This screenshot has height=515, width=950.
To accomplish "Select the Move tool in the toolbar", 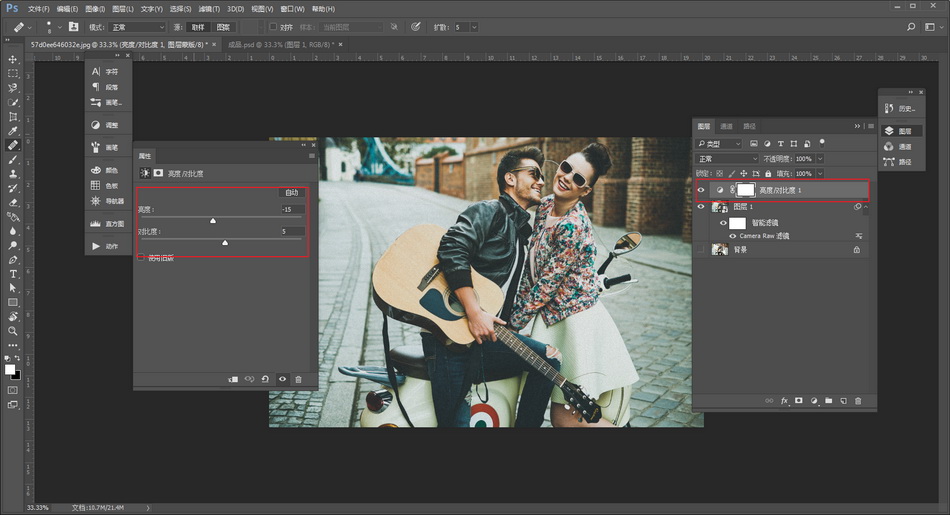I will click(x=13, y=60).
